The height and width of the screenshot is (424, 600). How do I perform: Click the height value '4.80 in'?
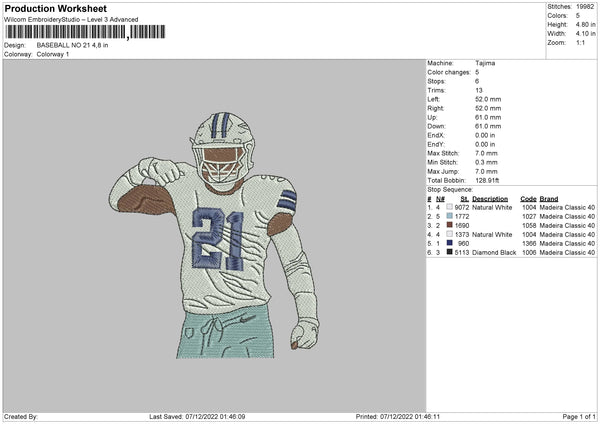click(x=585, y=24)
